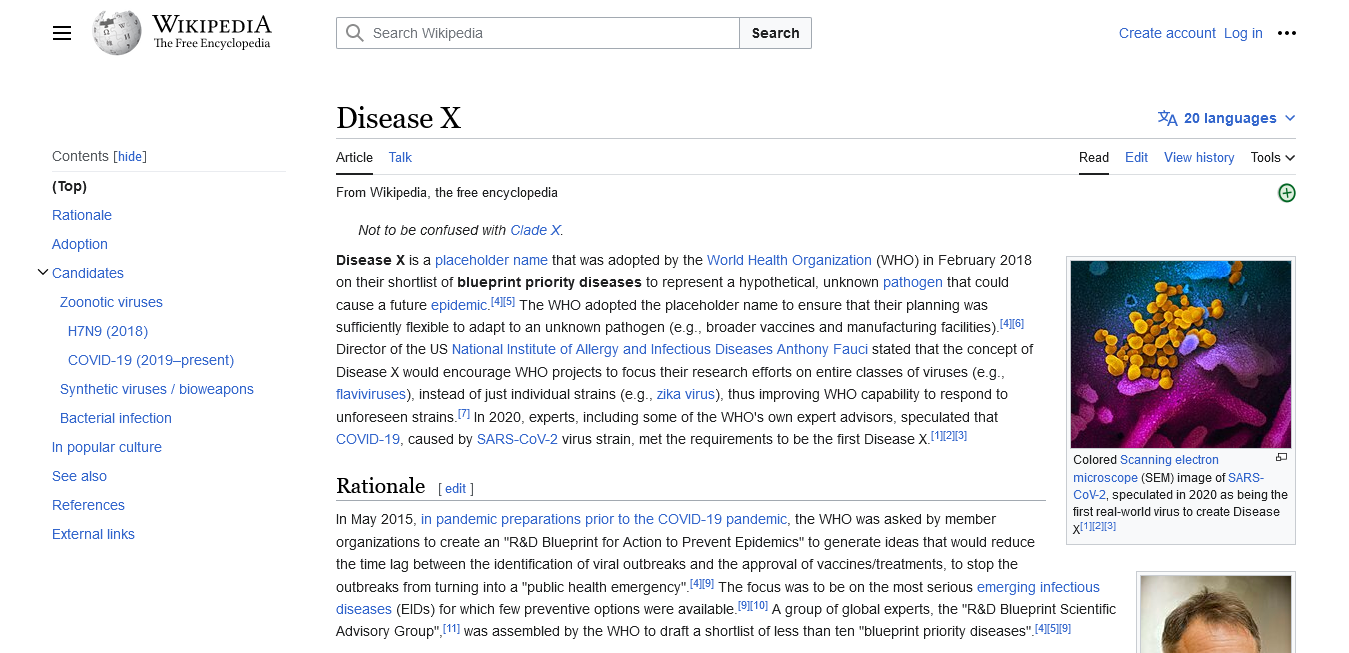Click the Search button

(775, 33)
